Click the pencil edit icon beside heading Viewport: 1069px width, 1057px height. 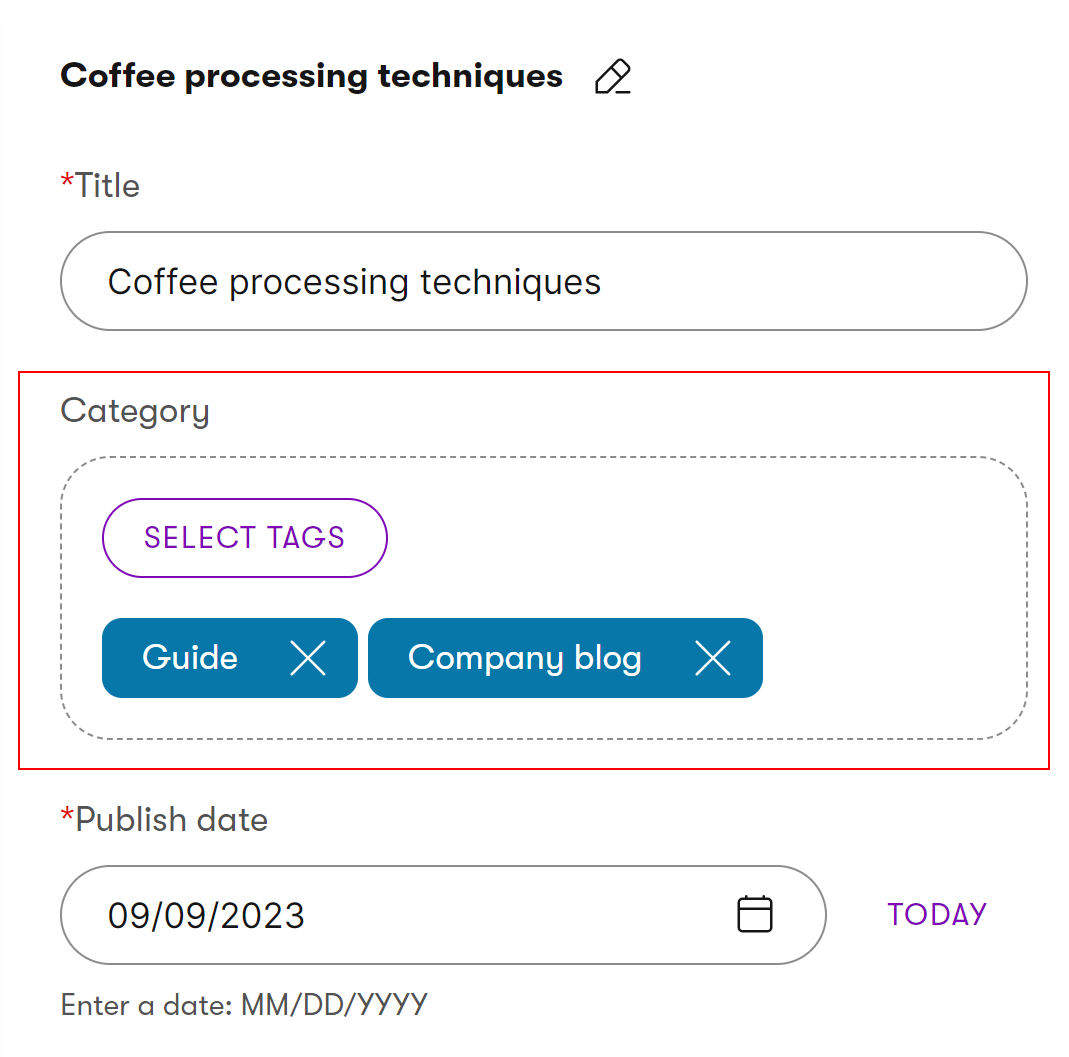tap(613, 77)
